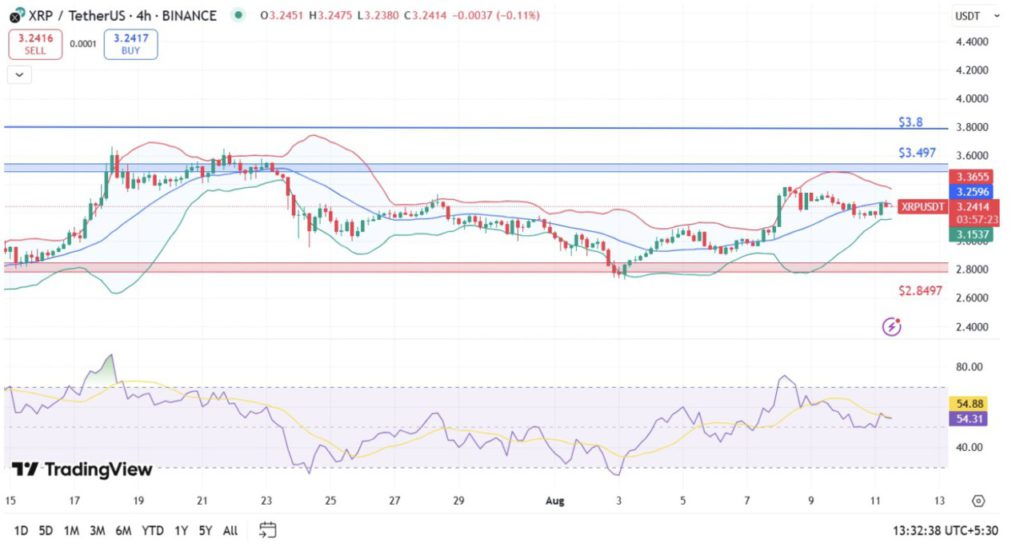Click the XRP coin logo icon
Viewport: 1024px width, 547px height.
(x=15, y=15)
